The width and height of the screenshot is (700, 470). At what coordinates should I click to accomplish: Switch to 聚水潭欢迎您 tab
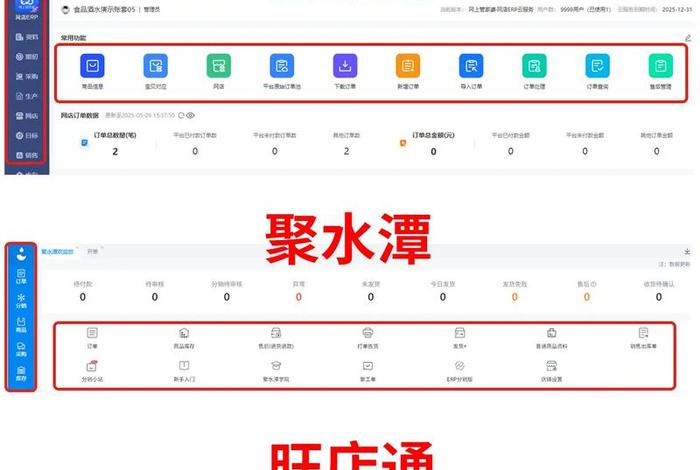(x=57, y=252)
